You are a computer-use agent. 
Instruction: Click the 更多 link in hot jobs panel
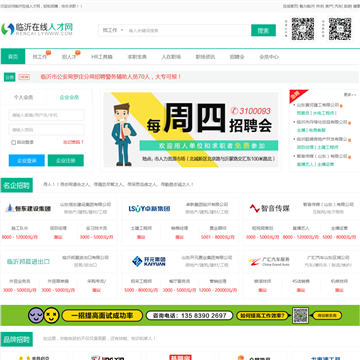tap(350, 95)
